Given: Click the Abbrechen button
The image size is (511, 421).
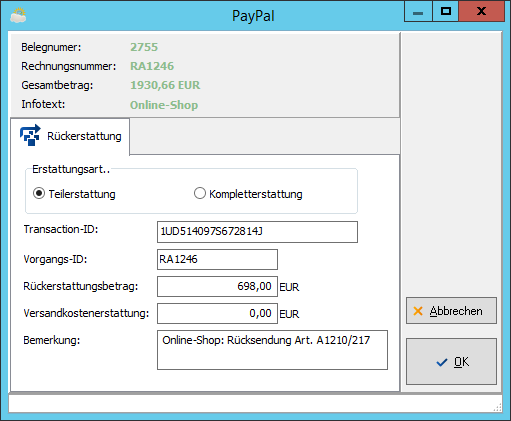Looking at the screenshot, I should click(x=451, y=311).
